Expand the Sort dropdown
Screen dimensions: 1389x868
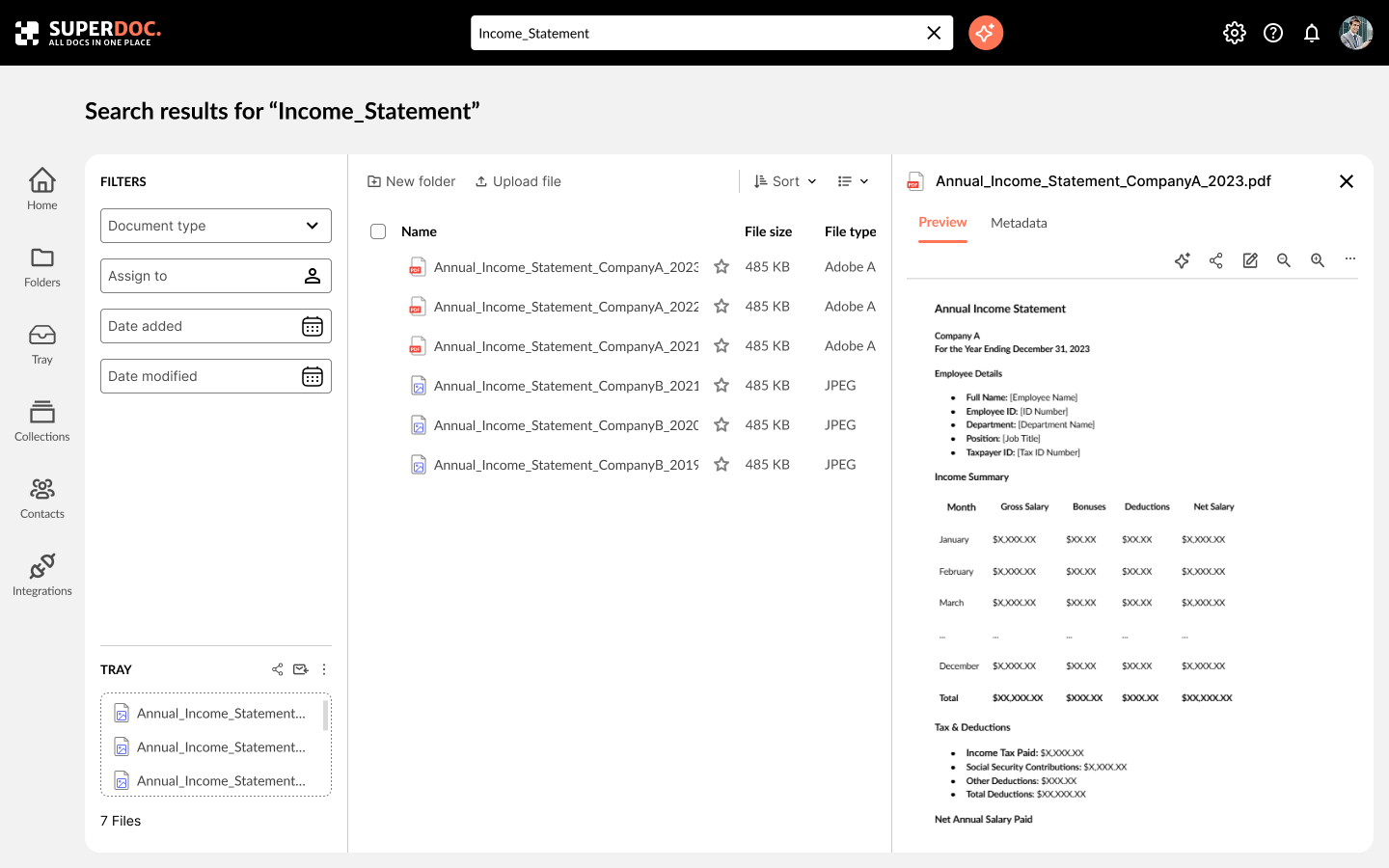(785, 181)
